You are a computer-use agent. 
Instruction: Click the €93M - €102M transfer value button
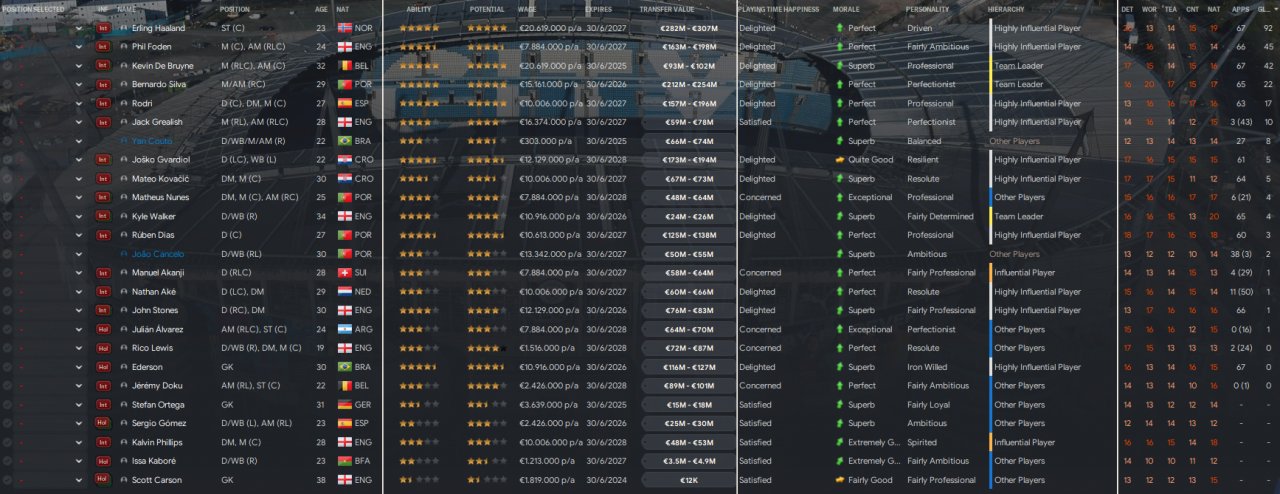pos(687,66)
